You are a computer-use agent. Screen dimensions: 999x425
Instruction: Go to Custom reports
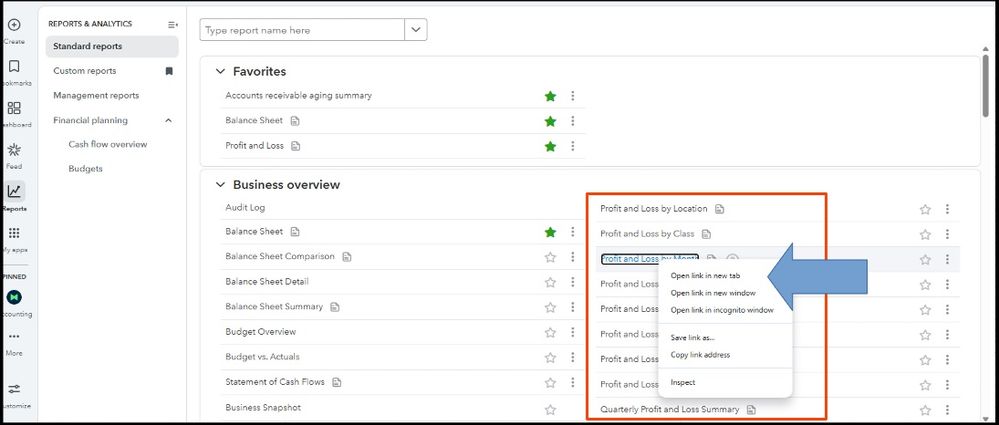(85, 71)
